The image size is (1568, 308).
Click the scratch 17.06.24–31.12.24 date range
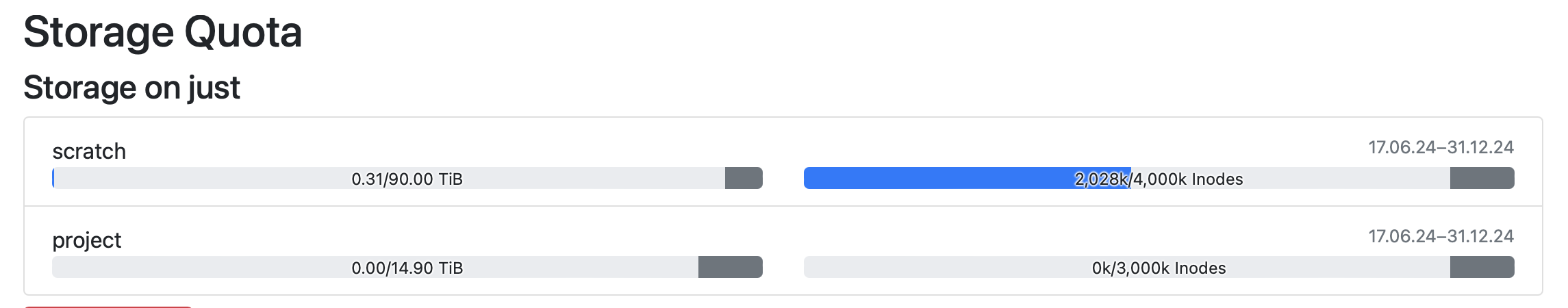1441,147
